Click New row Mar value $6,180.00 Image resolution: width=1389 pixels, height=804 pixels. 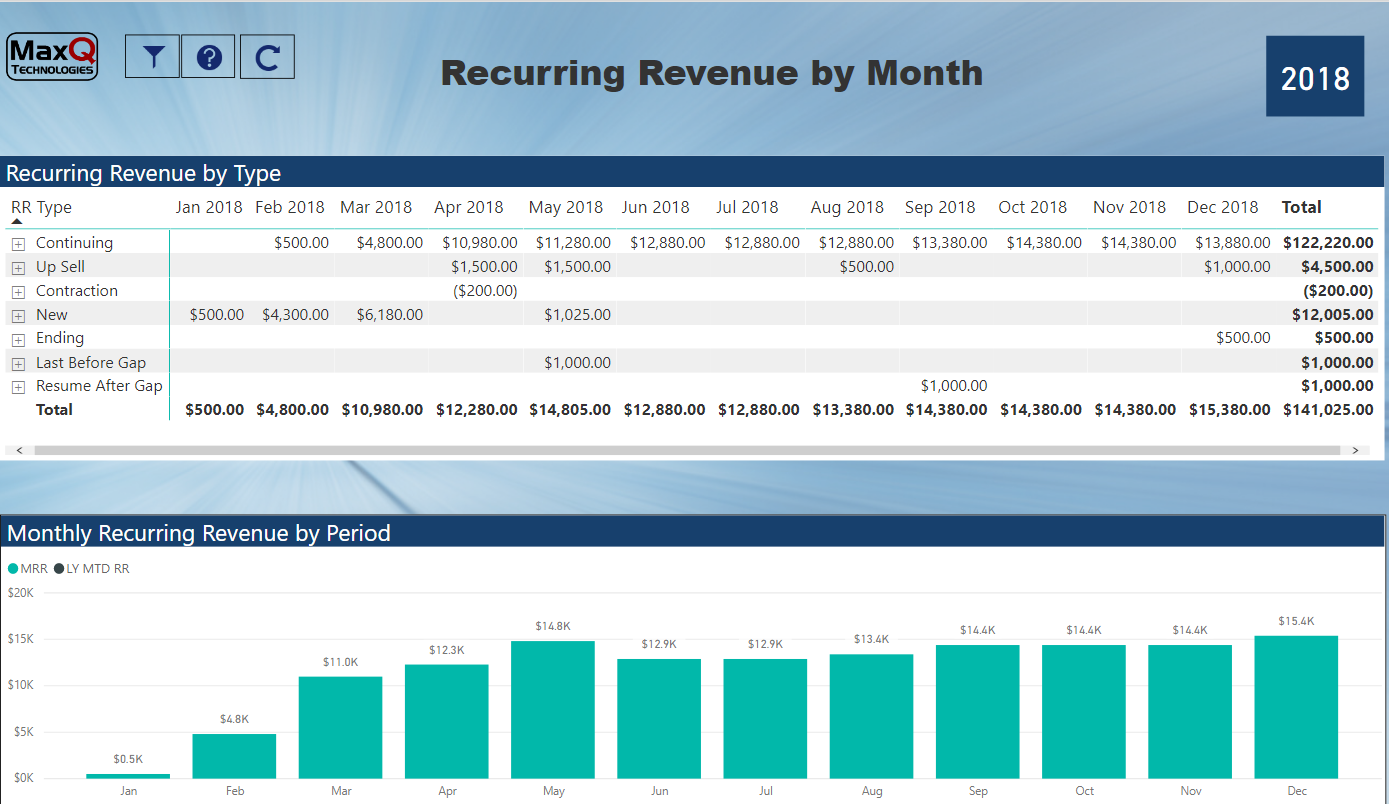[390, 315]
